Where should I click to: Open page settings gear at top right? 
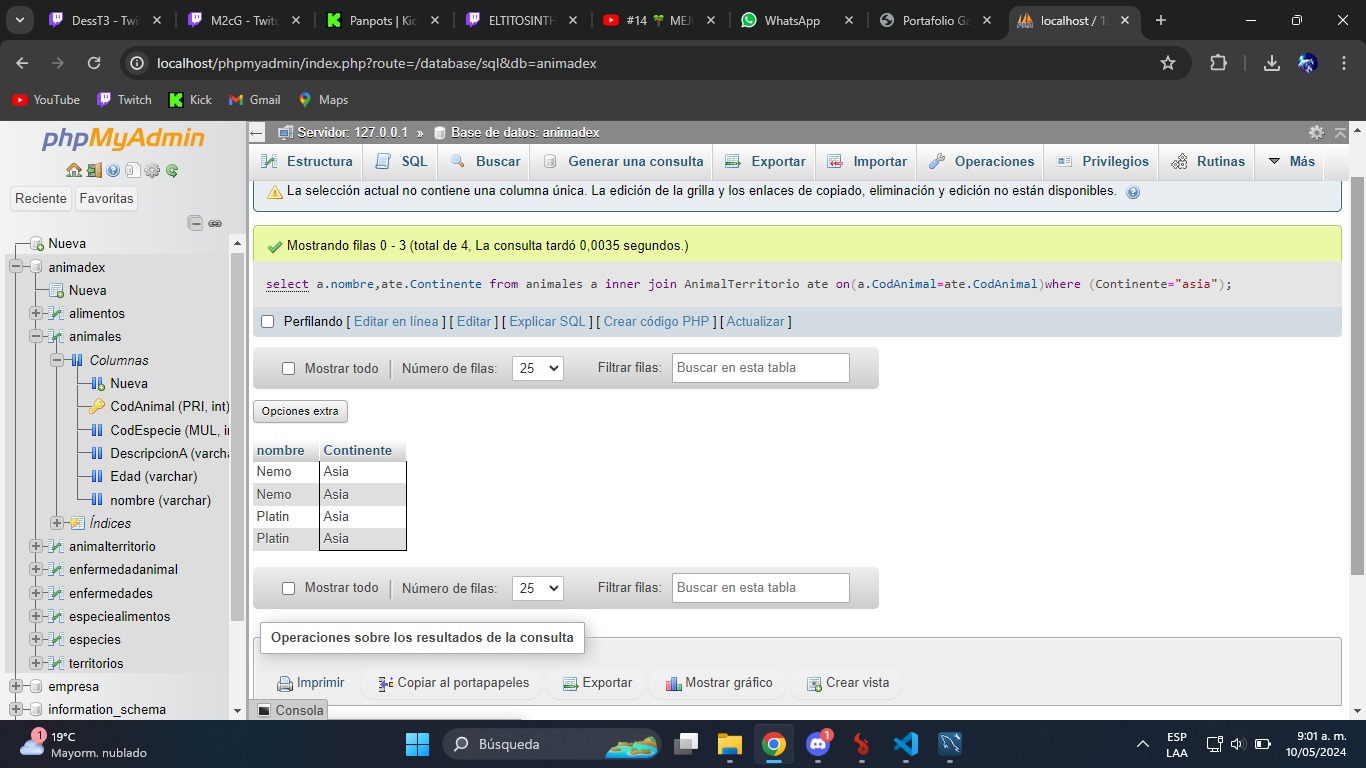click(1316, 132)
